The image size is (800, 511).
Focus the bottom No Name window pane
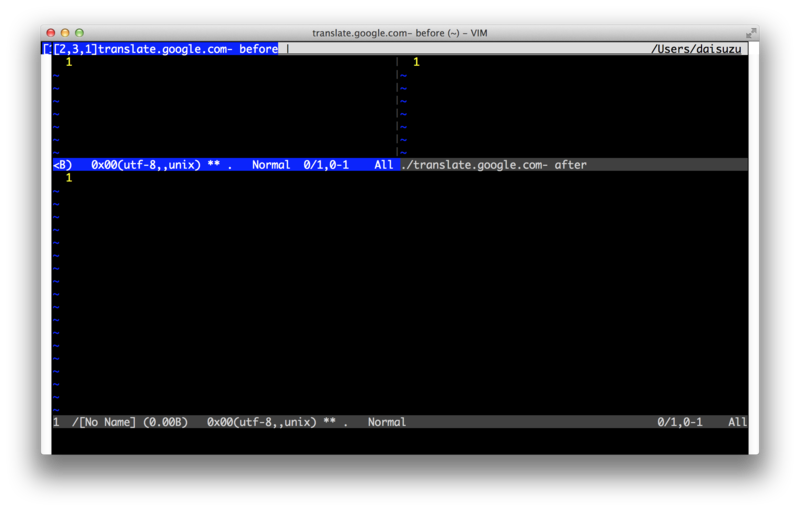tap(400, 293)
